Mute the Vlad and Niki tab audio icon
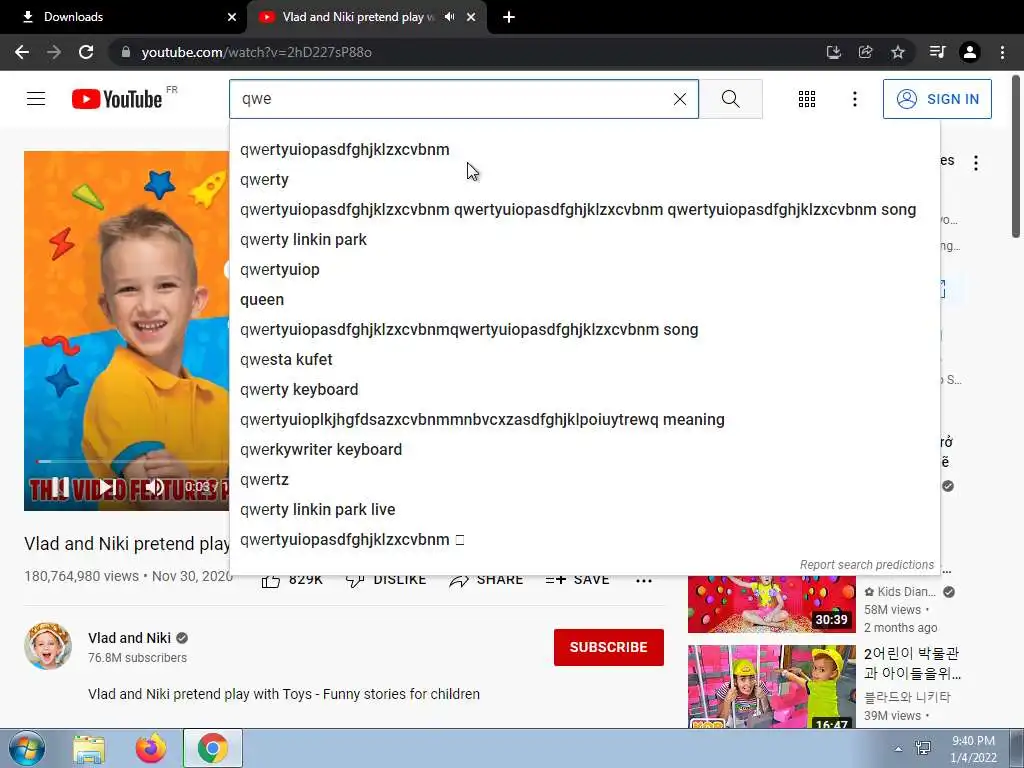Image resolution: width=1024 pixels, height=768 pixels. 449,17
